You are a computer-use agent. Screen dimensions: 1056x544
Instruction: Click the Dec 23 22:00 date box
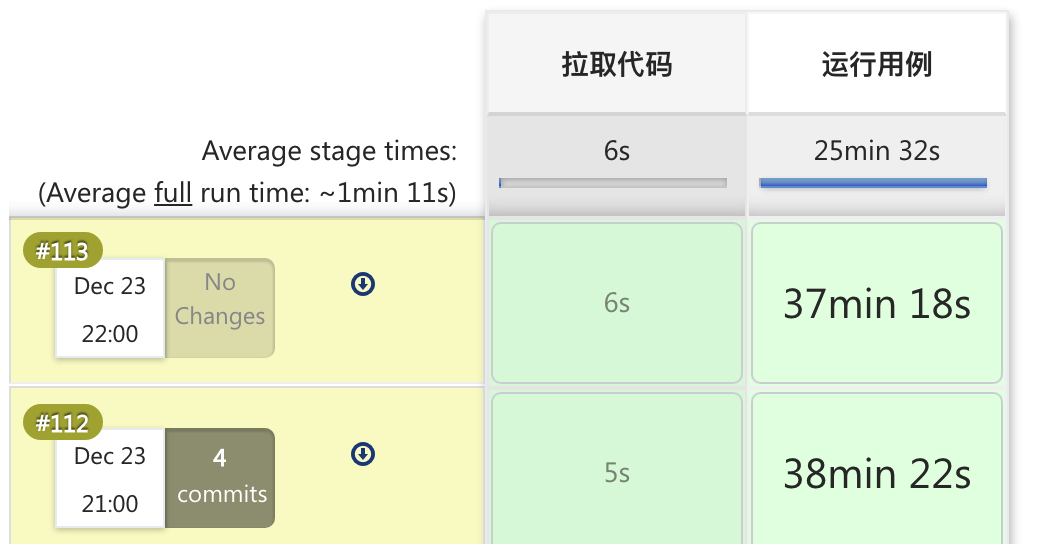[x=110, y=308]
